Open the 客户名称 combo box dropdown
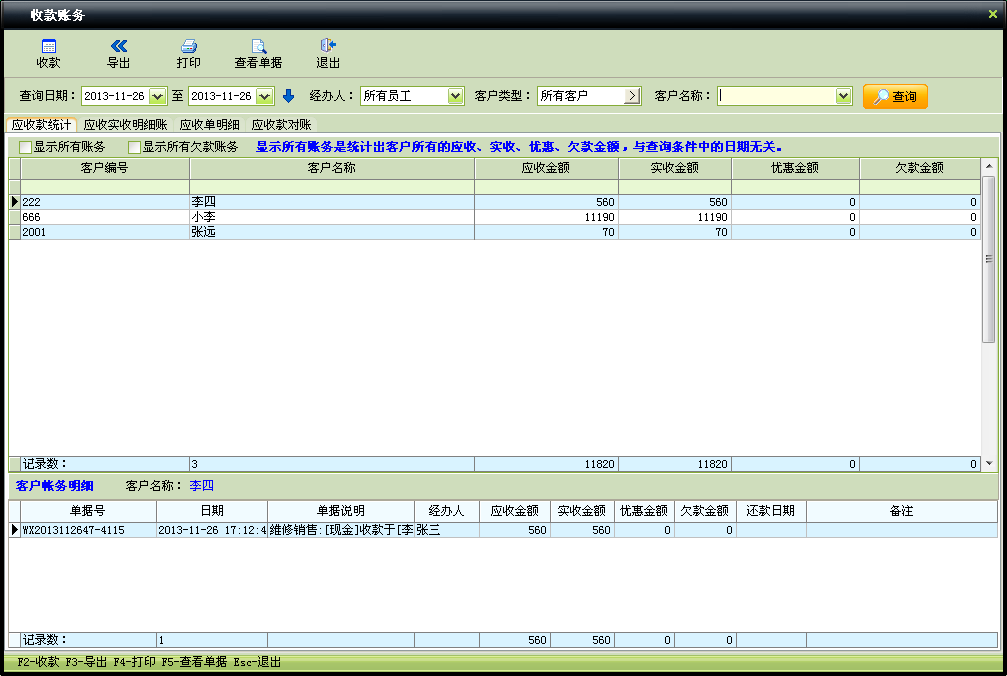Screen dimensions: 1007x676 [x=843, y=96]
